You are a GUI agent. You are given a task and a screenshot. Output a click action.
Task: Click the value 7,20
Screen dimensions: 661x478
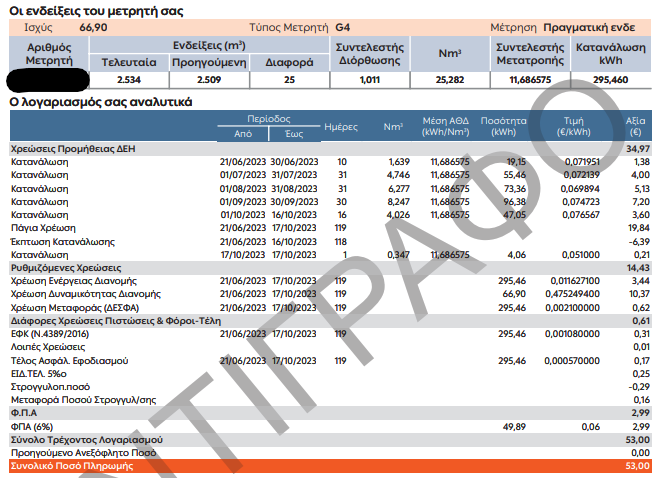pyautogui.click(x=641, y=202)
